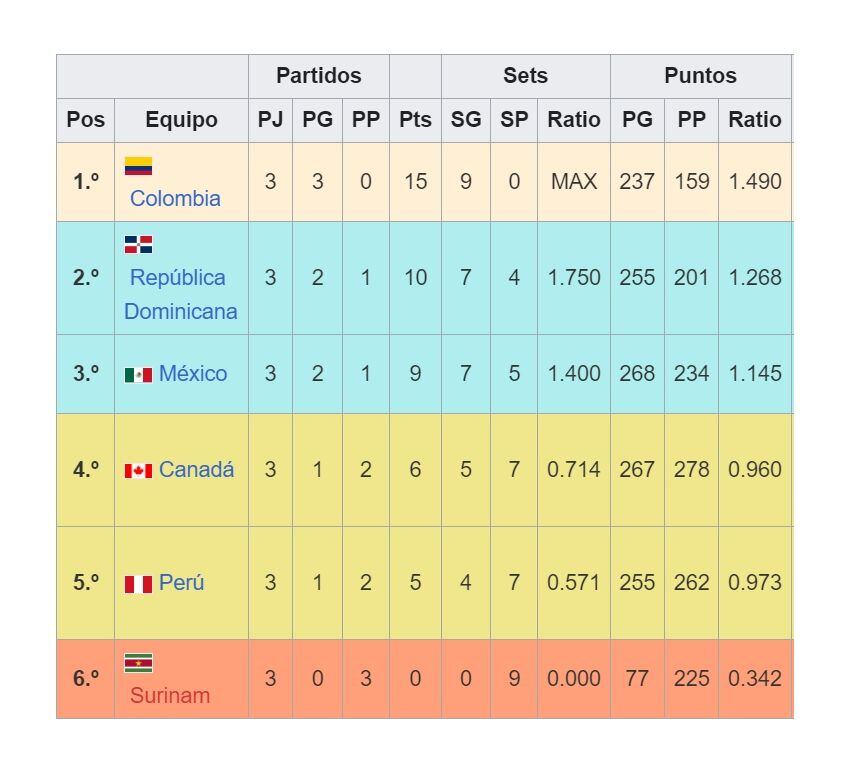The image size is (844, 777).
Task: Click the Canada flag icon
Action: click(138, 470)
